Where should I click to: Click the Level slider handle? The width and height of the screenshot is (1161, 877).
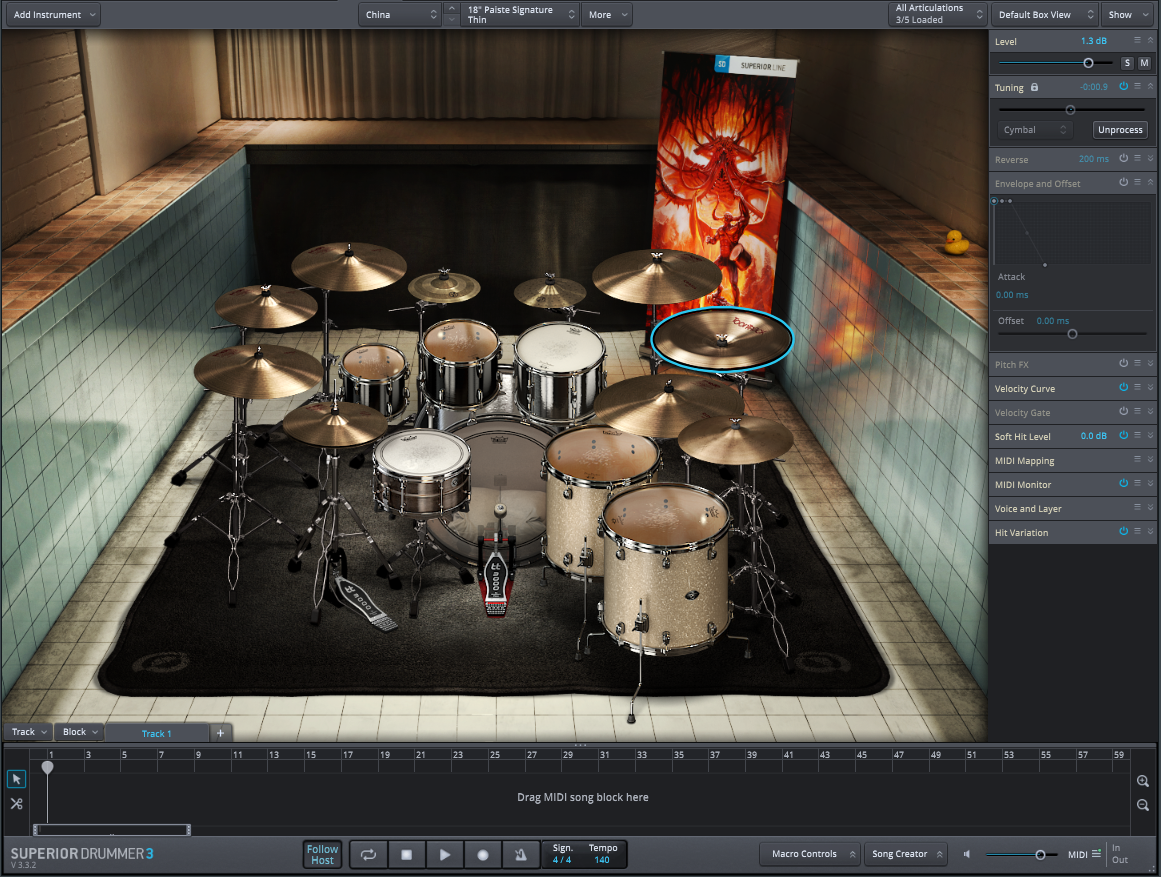click(x=1088, y=63)
